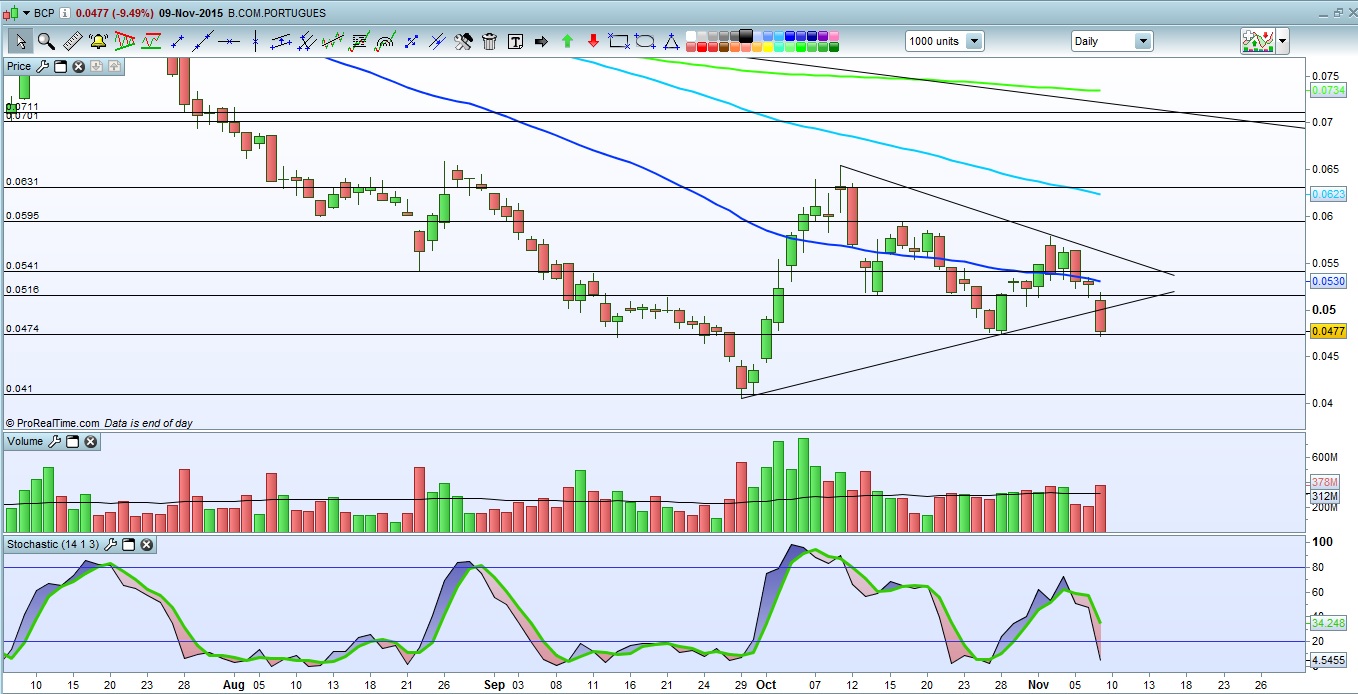
Task: Choose the ellipse drawing tool
Action: [x=644, y=41]
